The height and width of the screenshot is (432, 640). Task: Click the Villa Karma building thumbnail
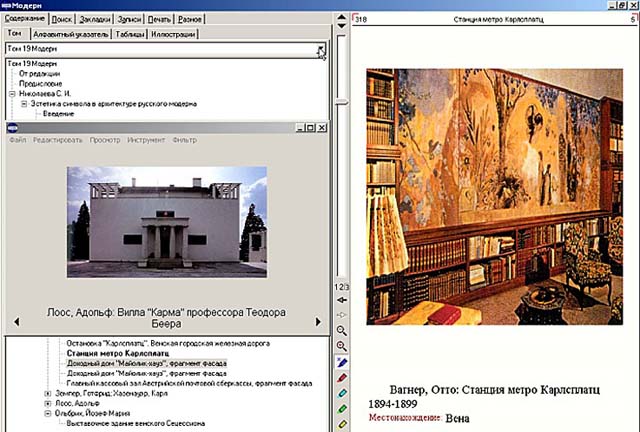tap(167, 221)
